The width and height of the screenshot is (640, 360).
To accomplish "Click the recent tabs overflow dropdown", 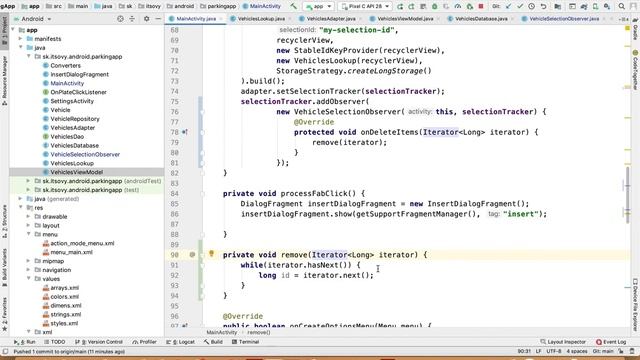I will (624, 19).
